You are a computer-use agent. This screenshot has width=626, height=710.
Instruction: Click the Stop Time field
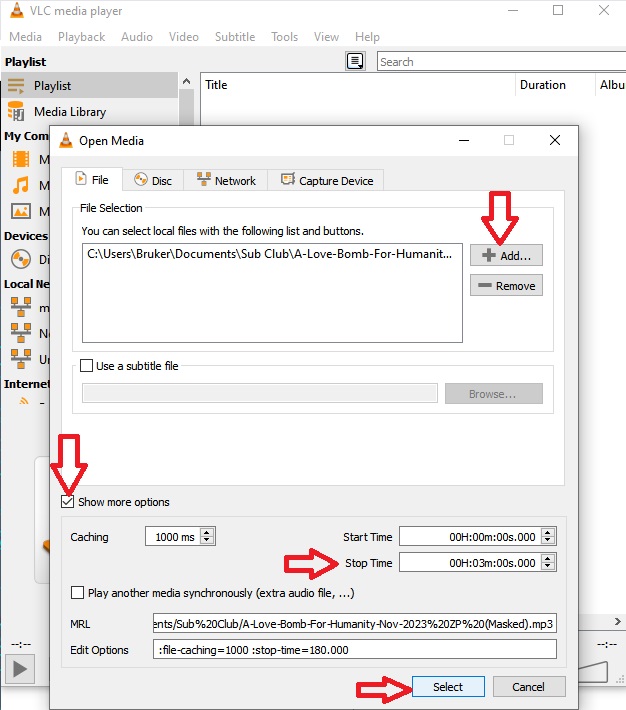tap(470, 562)
